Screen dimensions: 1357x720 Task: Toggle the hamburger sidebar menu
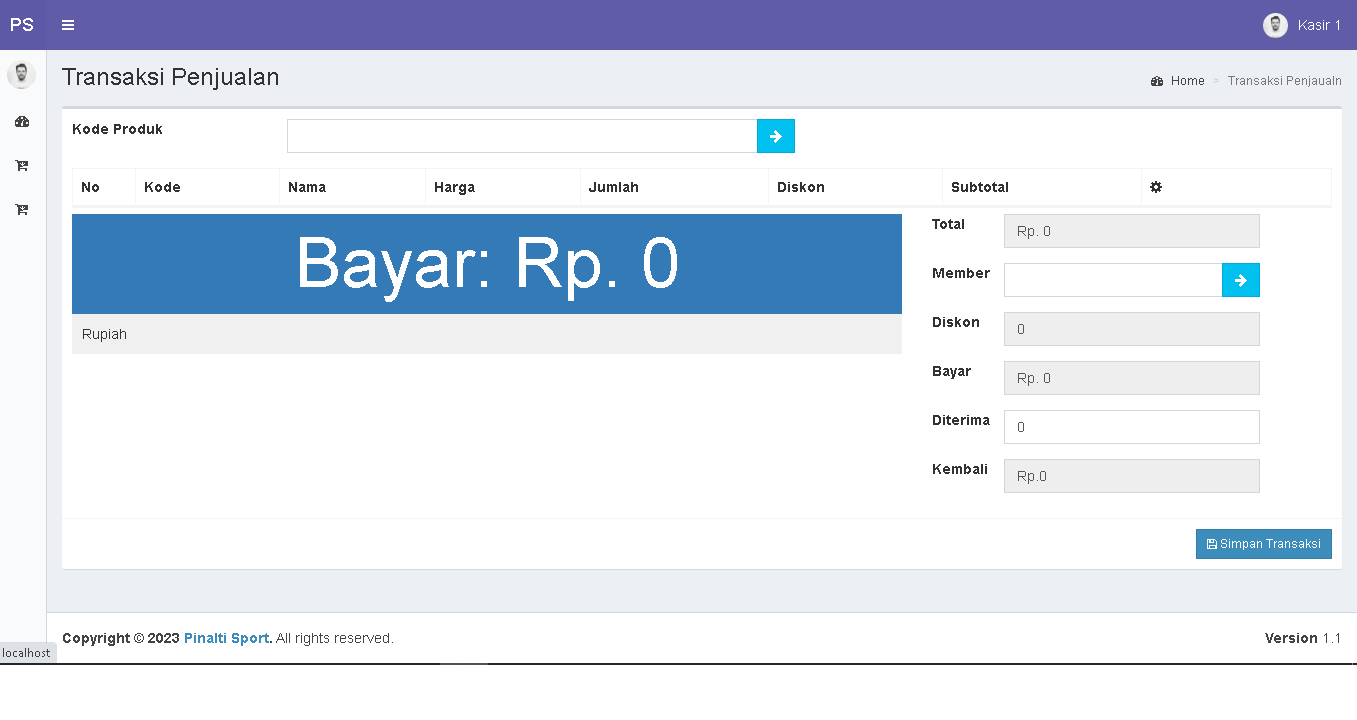pyautogui.click(x=68, y=25)
